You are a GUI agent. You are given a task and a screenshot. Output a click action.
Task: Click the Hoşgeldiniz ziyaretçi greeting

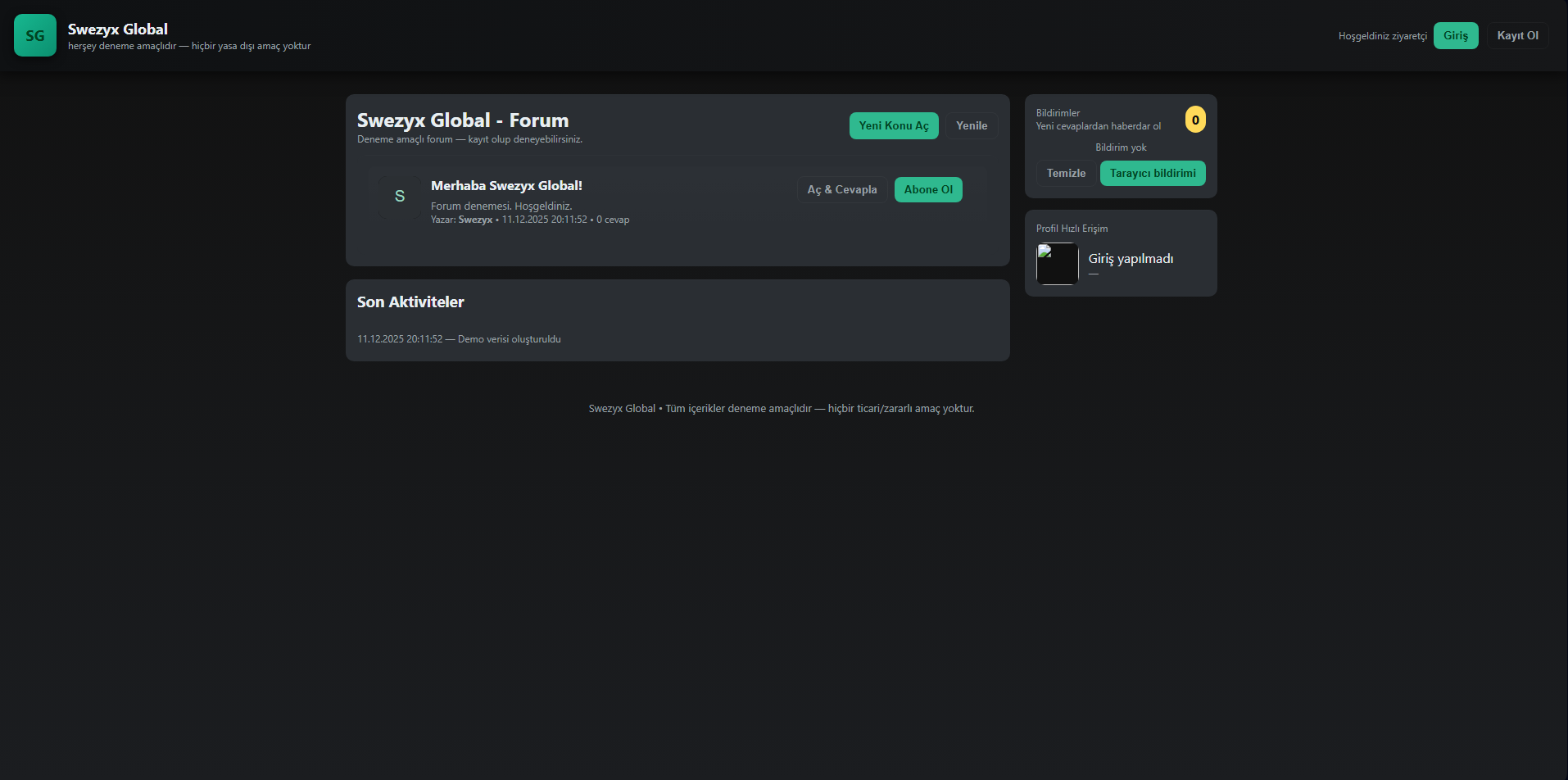[1383, 36]
